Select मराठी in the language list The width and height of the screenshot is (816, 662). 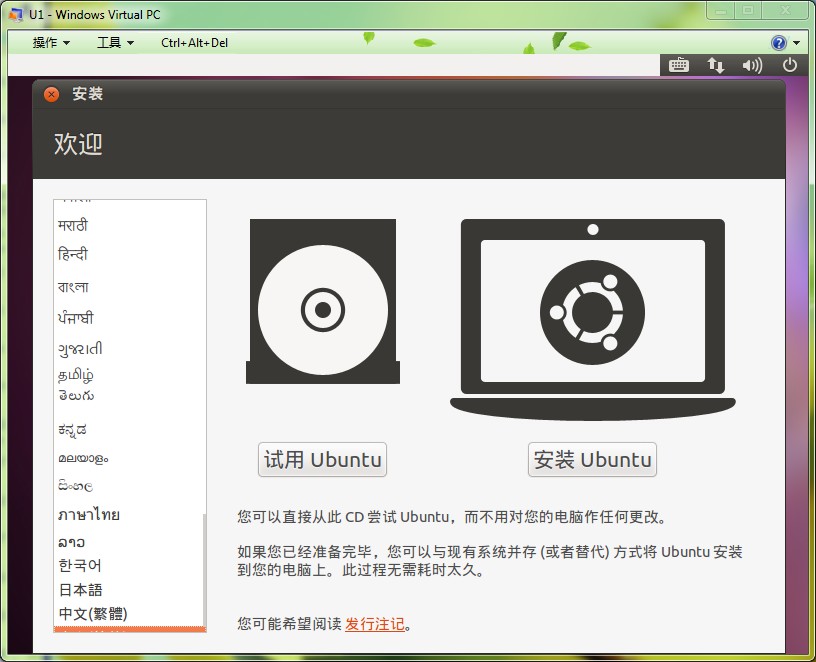click(x=128, y=225)
